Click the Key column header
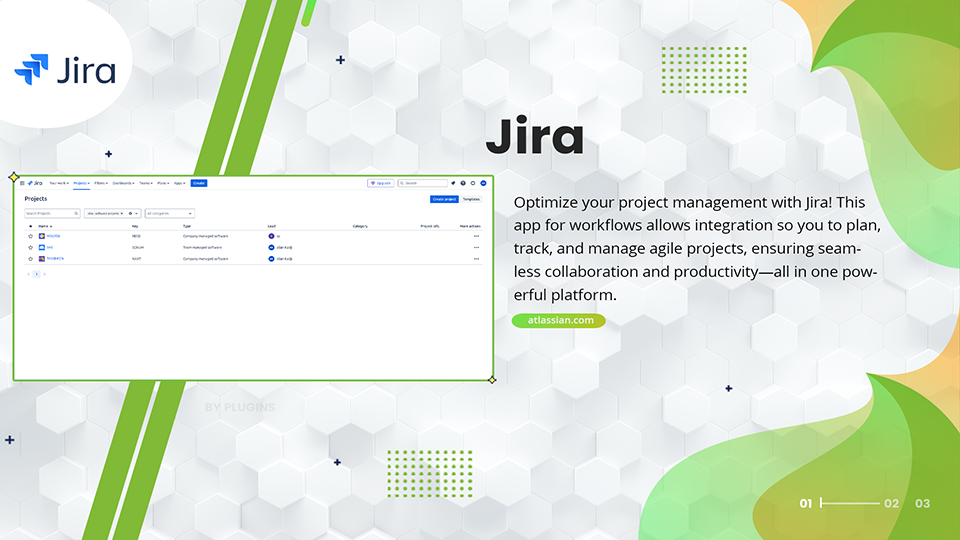960x540 pixels. click(x=135, y=226)
